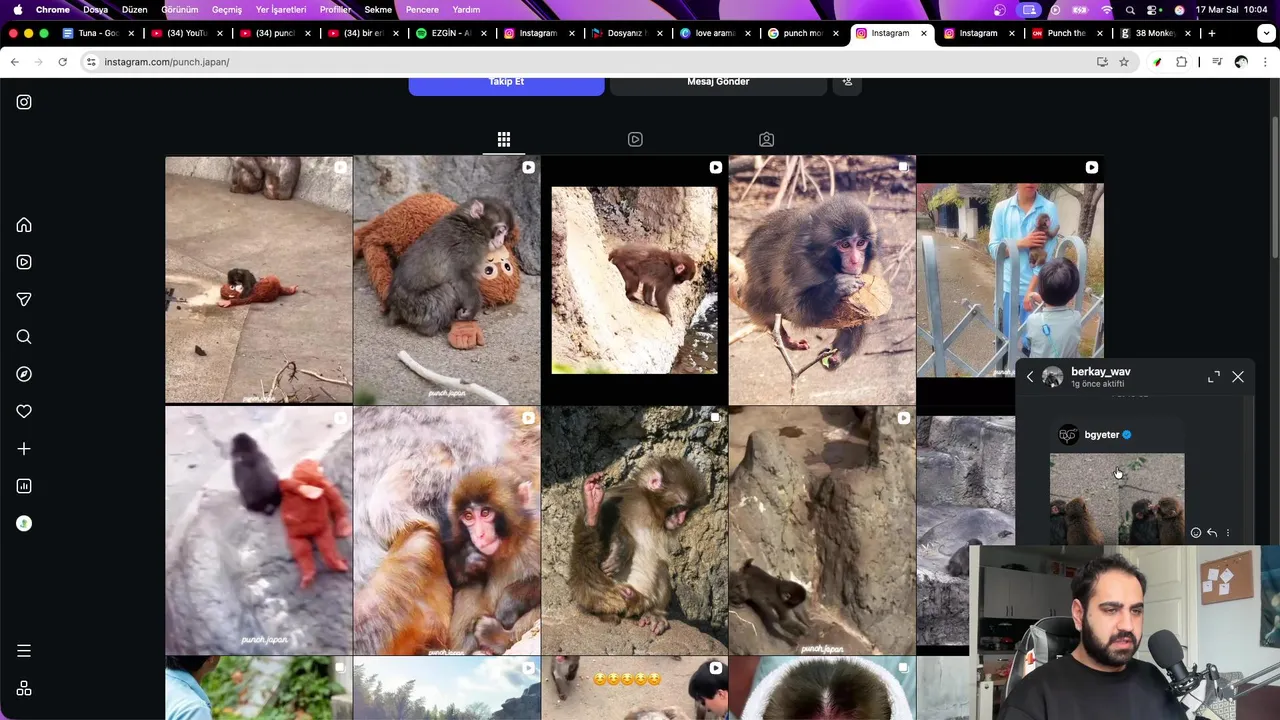
Task: Open the Yer İşaretleri menu
Action: point(281,9)
